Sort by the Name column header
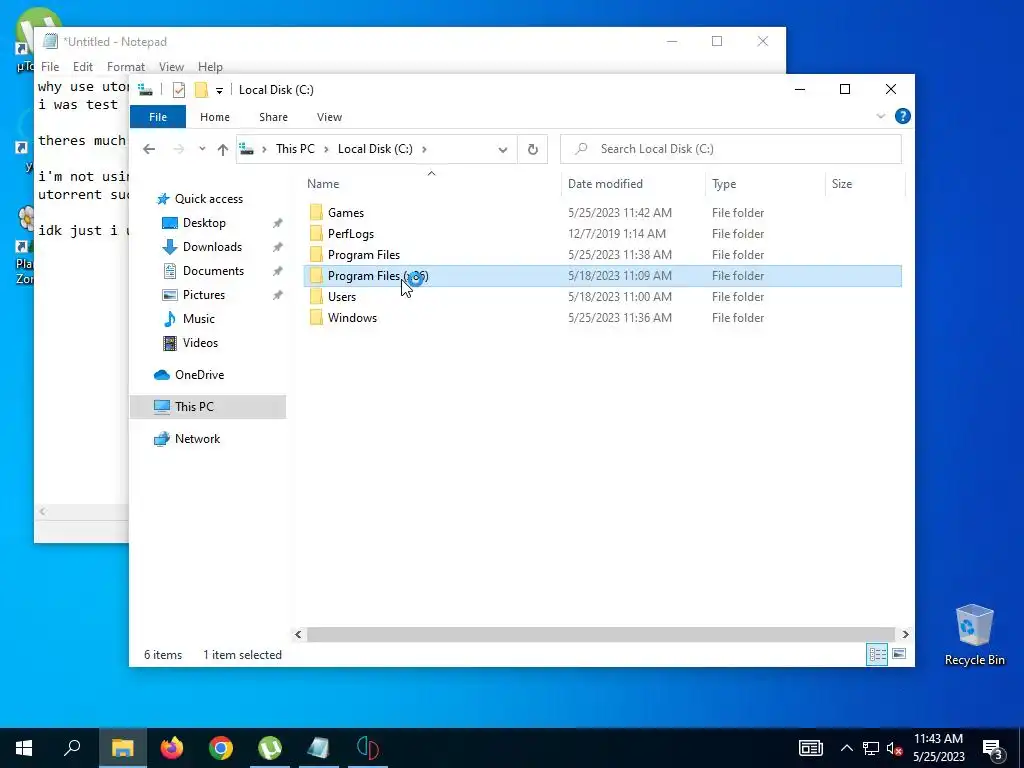The image size is (1024, 768). (431, 184)
